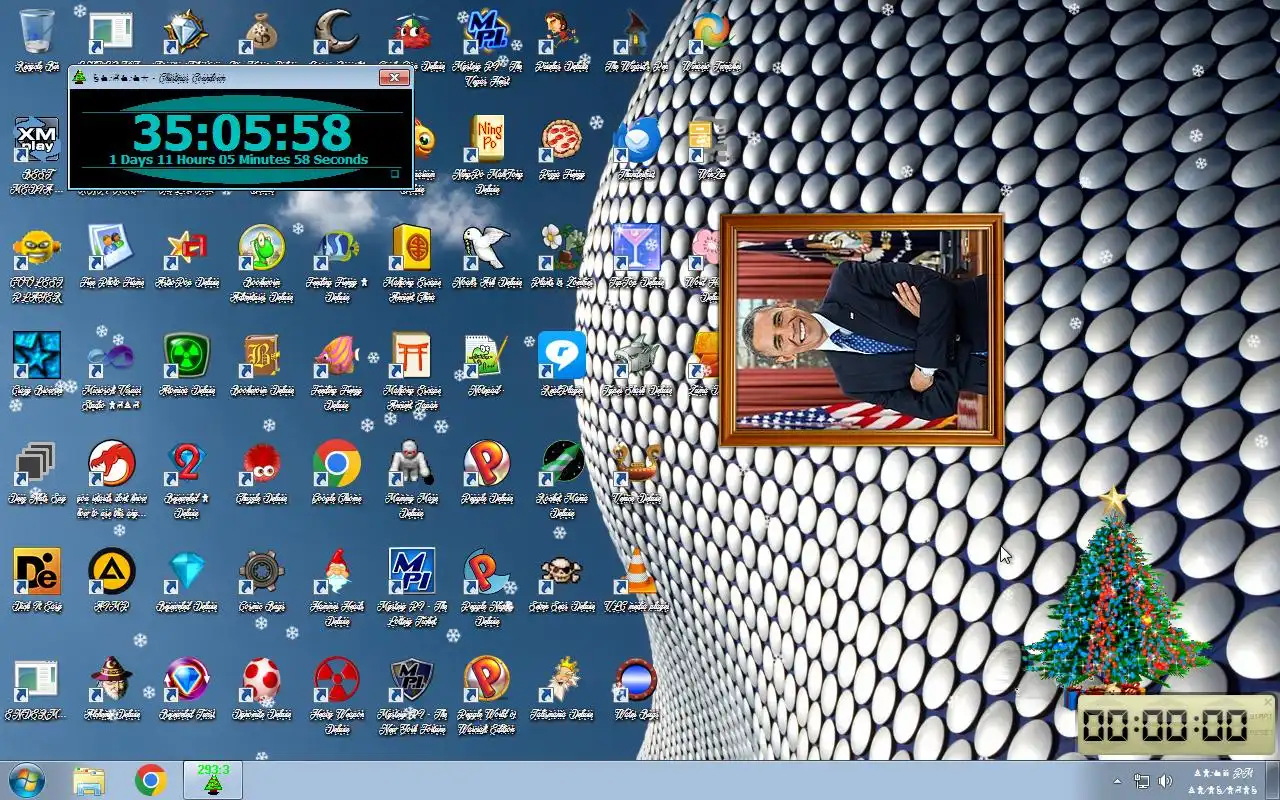This screenshot has height=800, width=1280.
Task: Open the Peggle Nights Deluxe icon
Action: coord(487,571)
